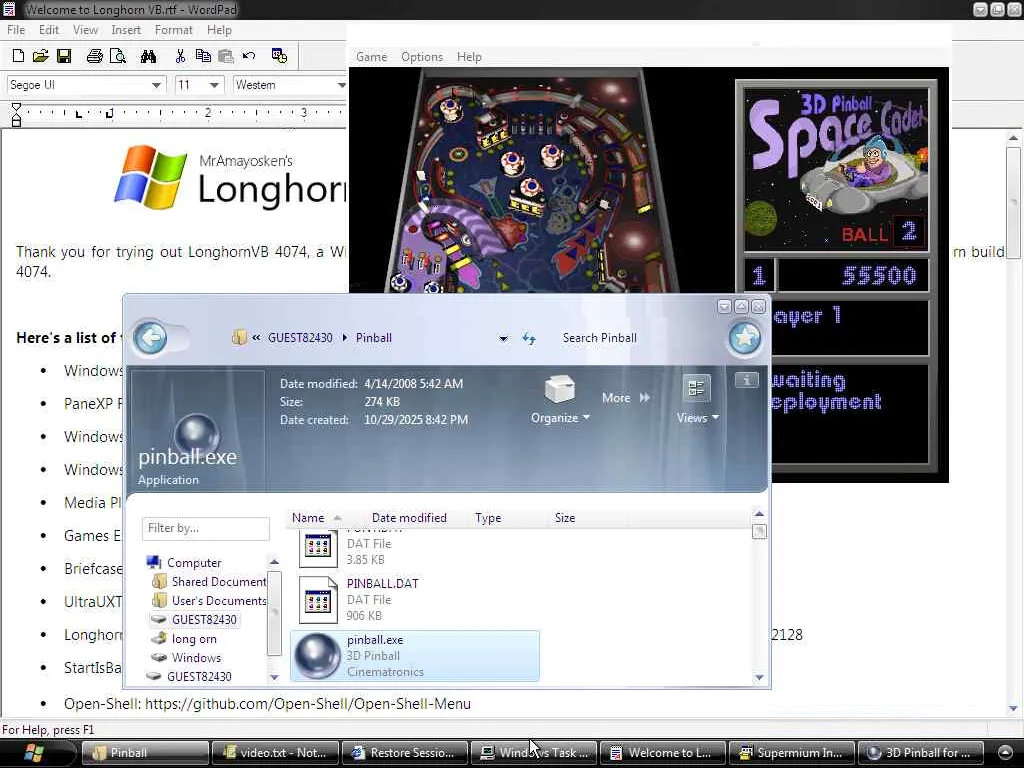Screen dimensions: 1024x768
Task: Click the Cut scissors icon in WordPad
Action: point(180,56)
